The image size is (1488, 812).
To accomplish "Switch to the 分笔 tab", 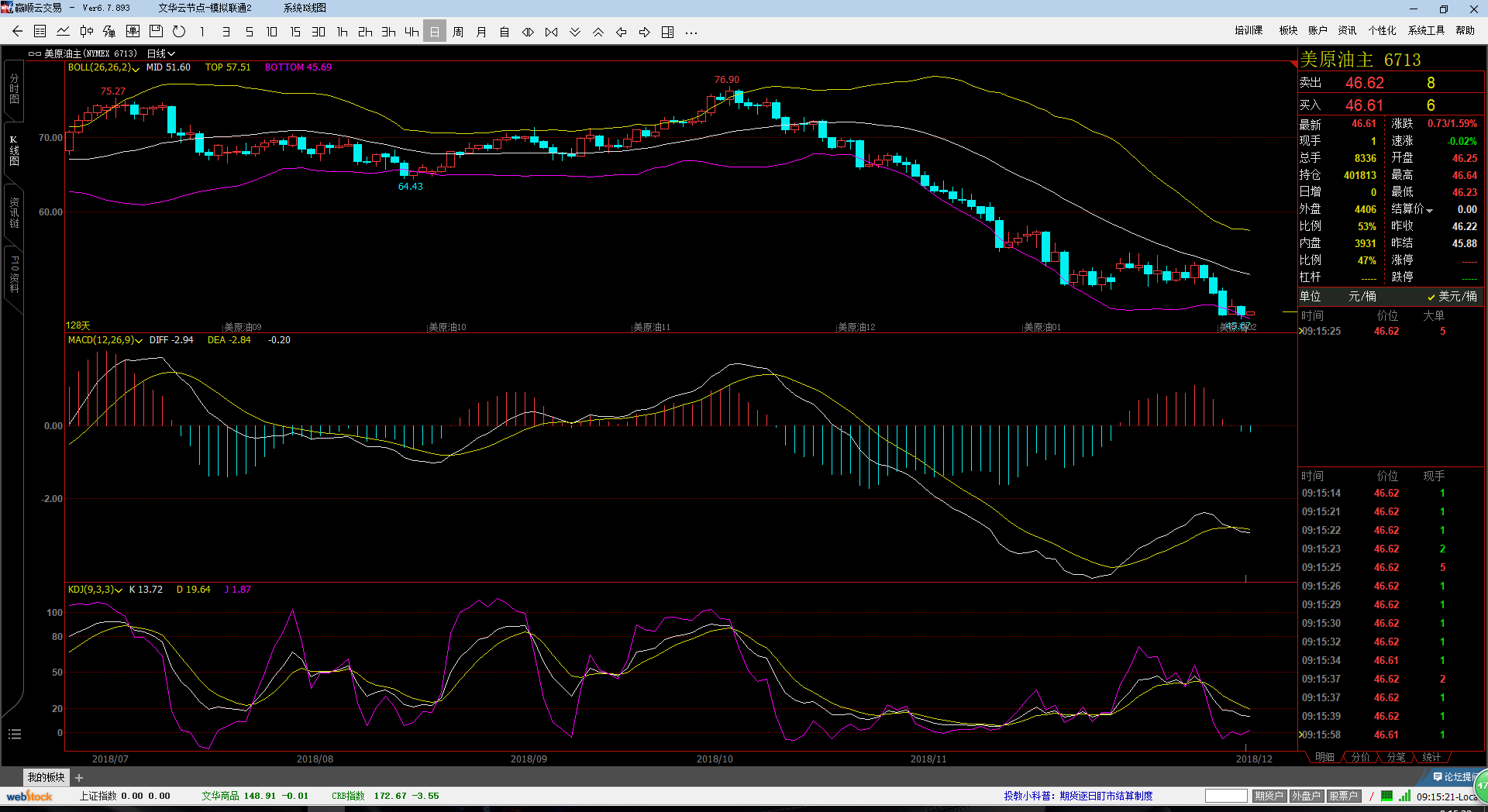I will tap(1396, 757).
